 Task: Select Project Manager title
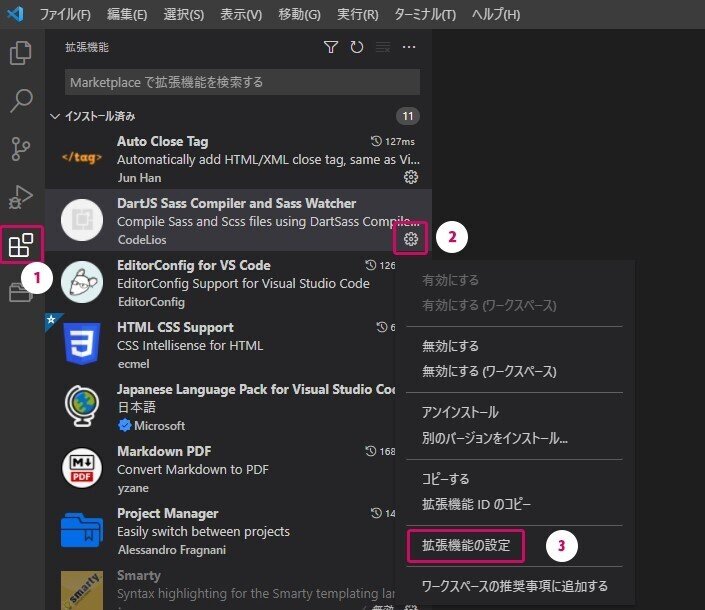168,513
